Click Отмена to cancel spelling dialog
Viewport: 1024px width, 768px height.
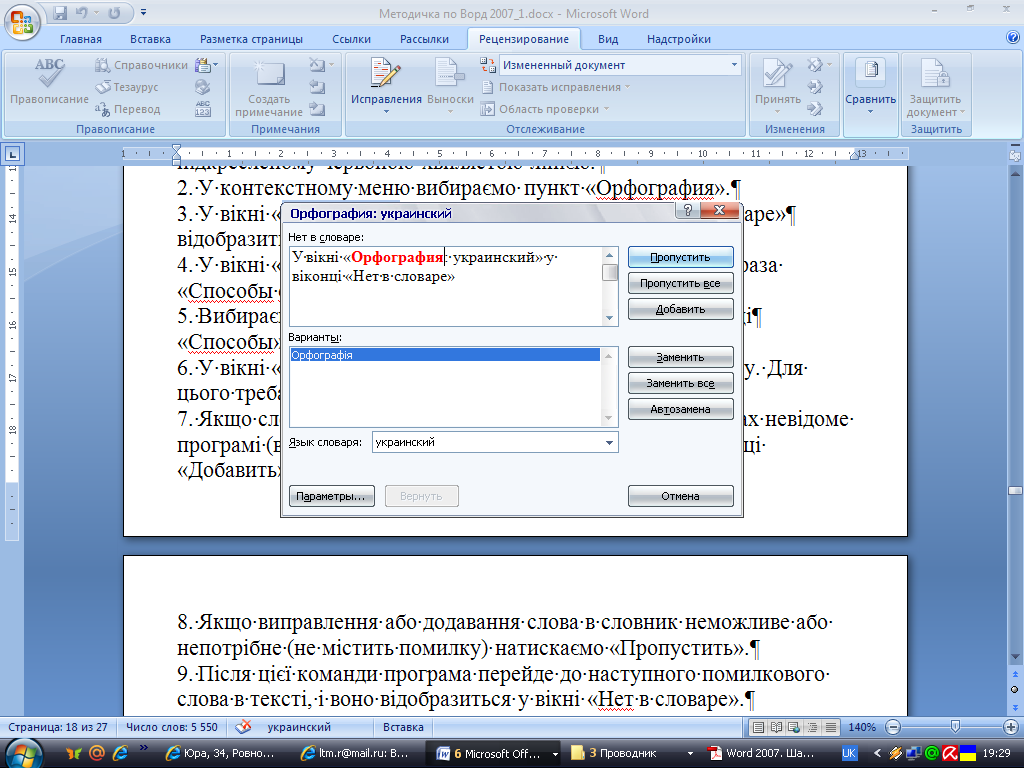[680, 496]
